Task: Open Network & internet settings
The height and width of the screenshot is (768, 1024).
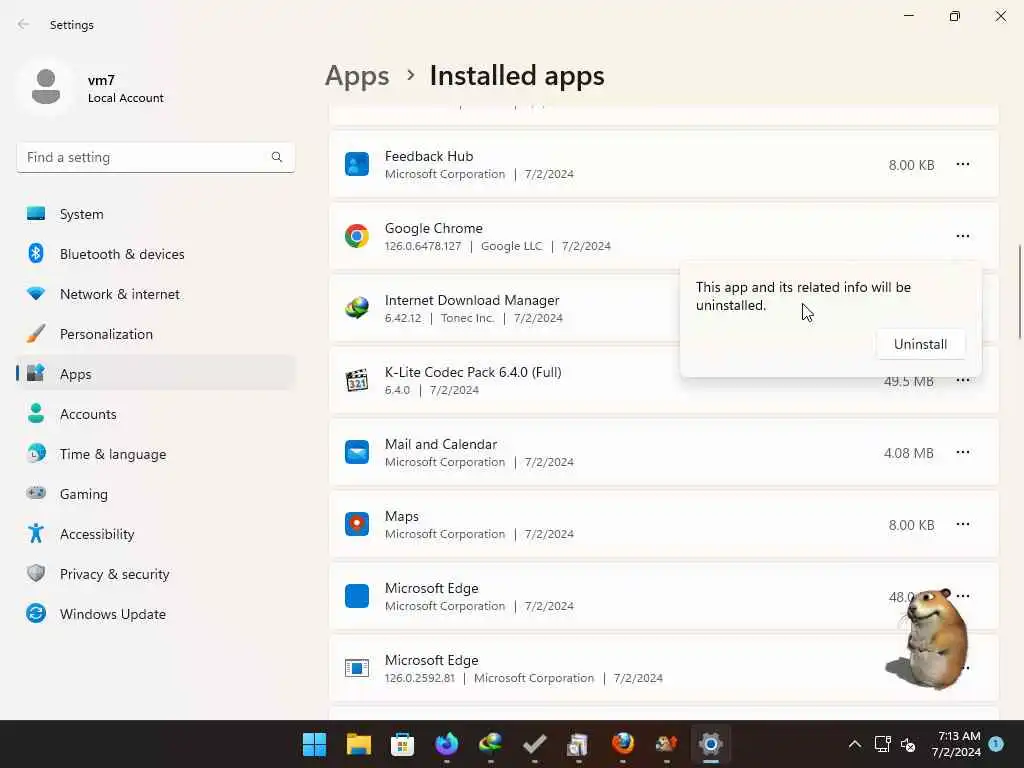Action: [155, 294]
